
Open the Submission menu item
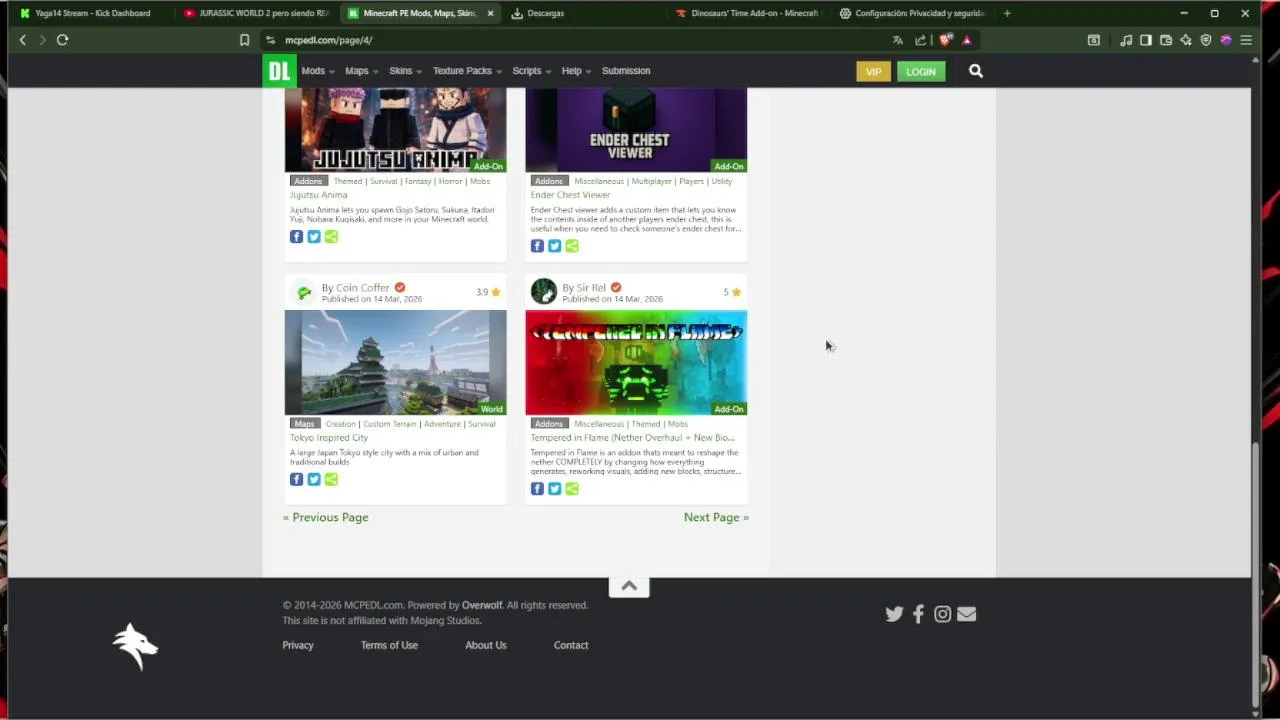pos(626,71)
